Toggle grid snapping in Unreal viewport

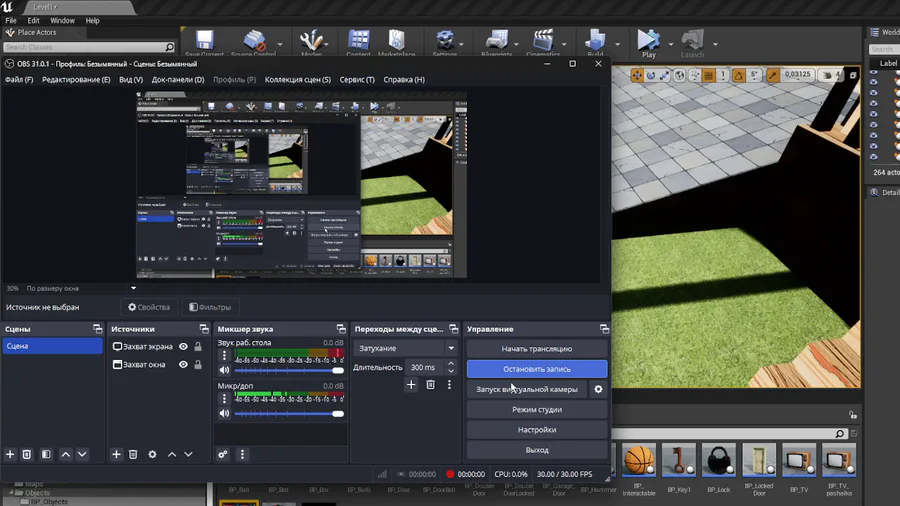(709, 75)
